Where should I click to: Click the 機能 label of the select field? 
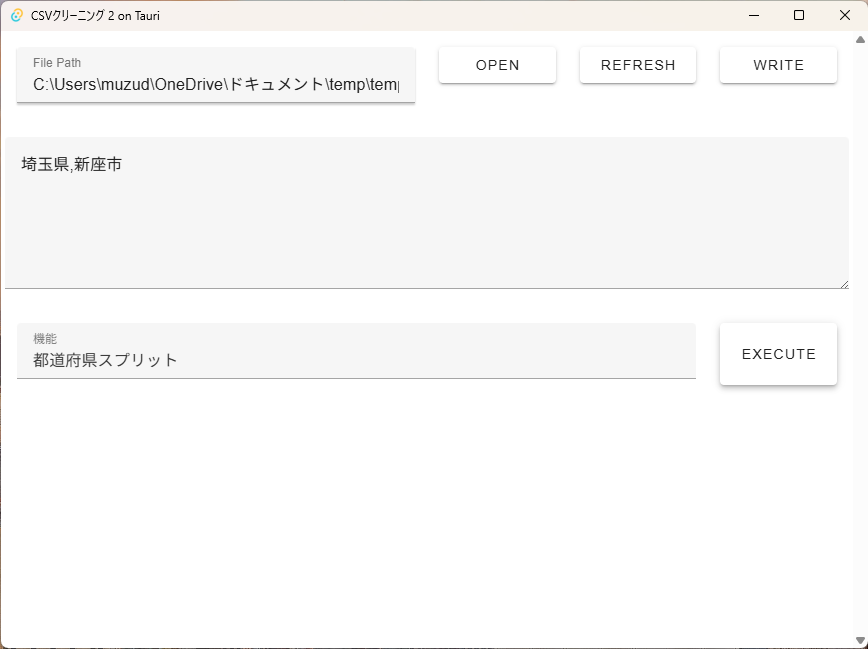click(45, 338)
